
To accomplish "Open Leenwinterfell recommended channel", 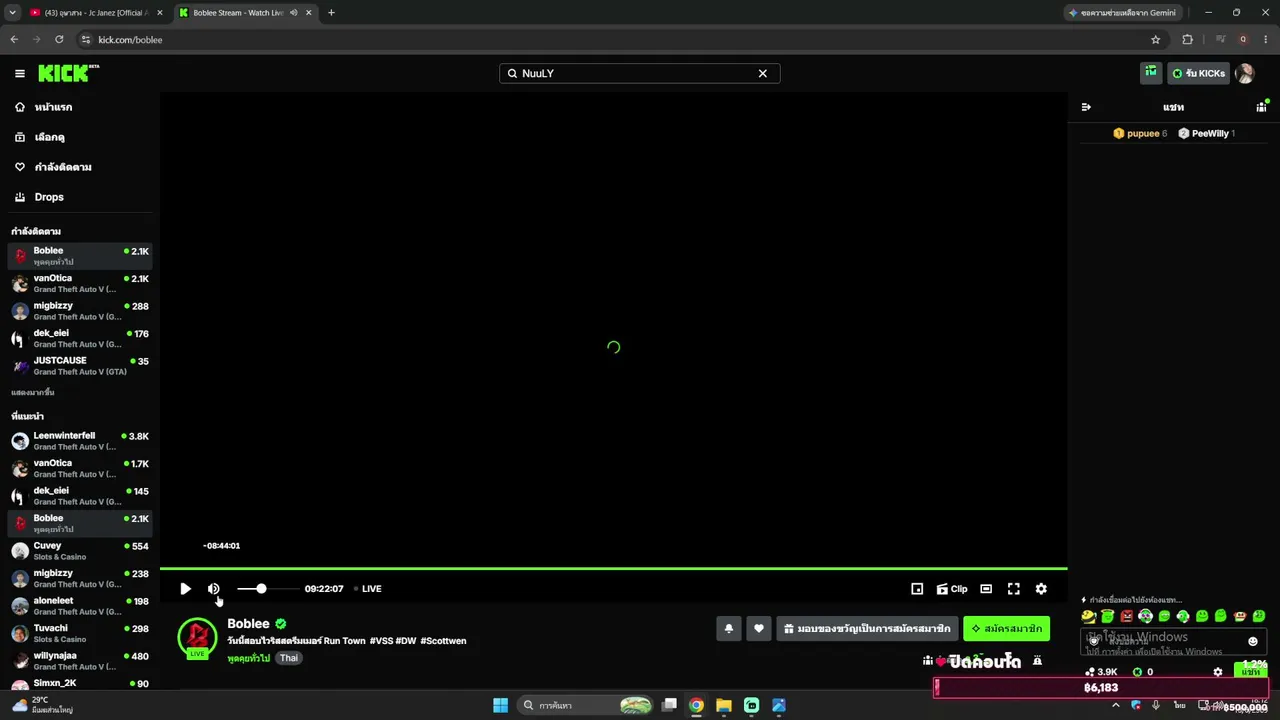I will click(80, 441).
